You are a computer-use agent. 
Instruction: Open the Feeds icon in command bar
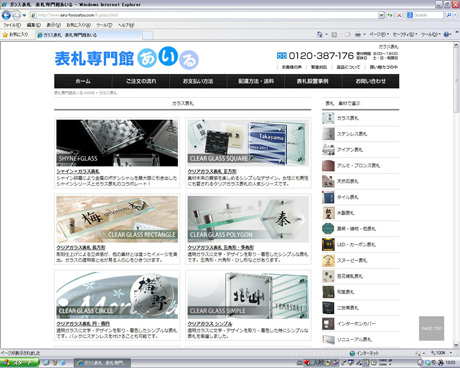click(x=334, y=34)
